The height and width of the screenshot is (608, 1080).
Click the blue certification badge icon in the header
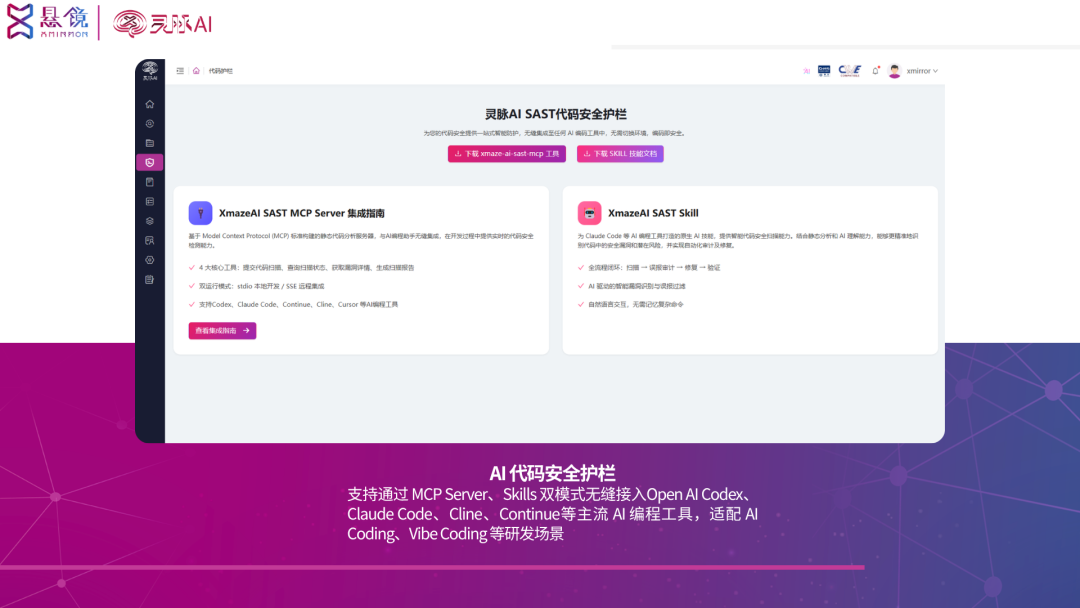pos(824,70)
